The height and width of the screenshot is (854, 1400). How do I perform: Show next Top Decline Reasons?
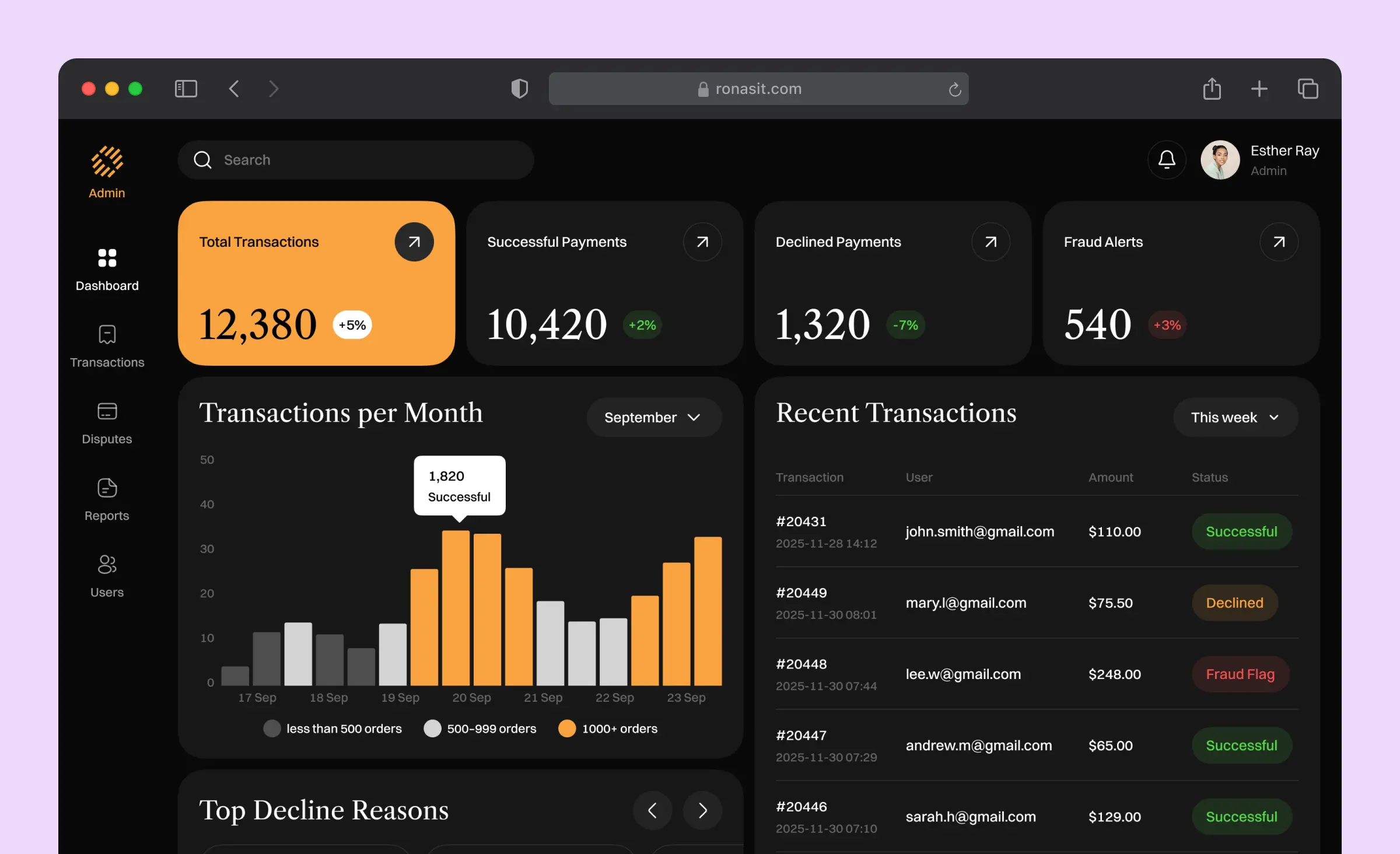tap(702, 810)
